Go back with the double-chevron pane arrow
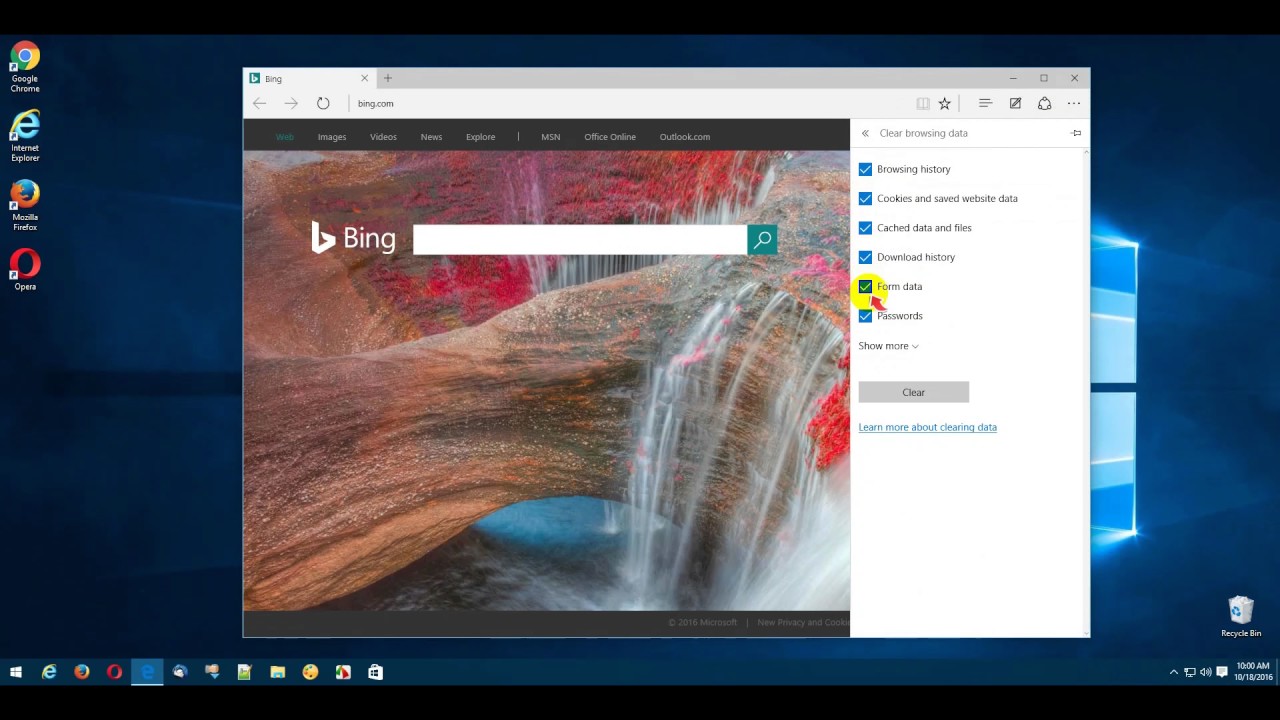This screenshot has width=1280, height=720. pos(865,133)
